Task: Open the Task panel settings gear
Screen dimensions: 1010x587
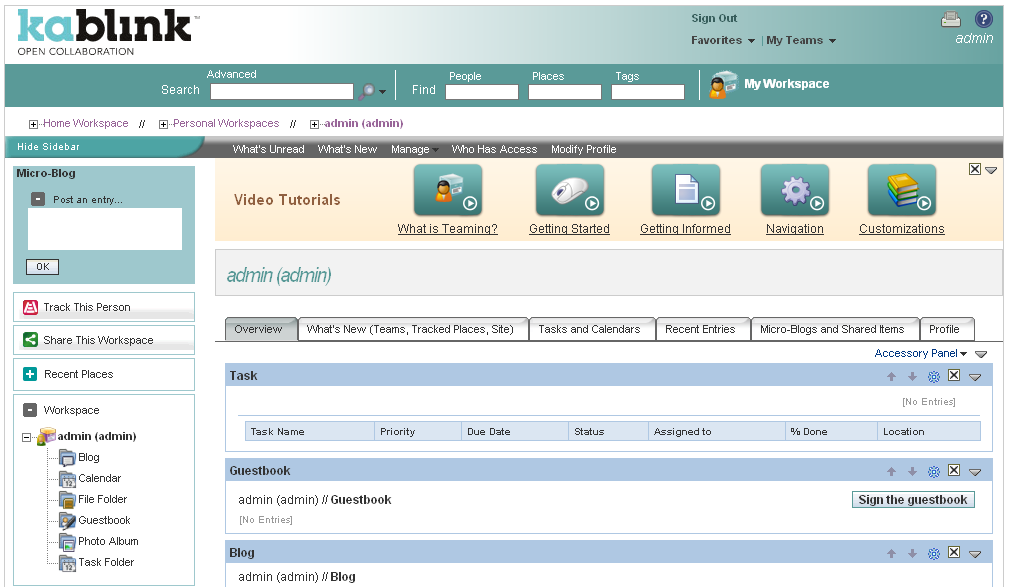Action: pos(933,376)
